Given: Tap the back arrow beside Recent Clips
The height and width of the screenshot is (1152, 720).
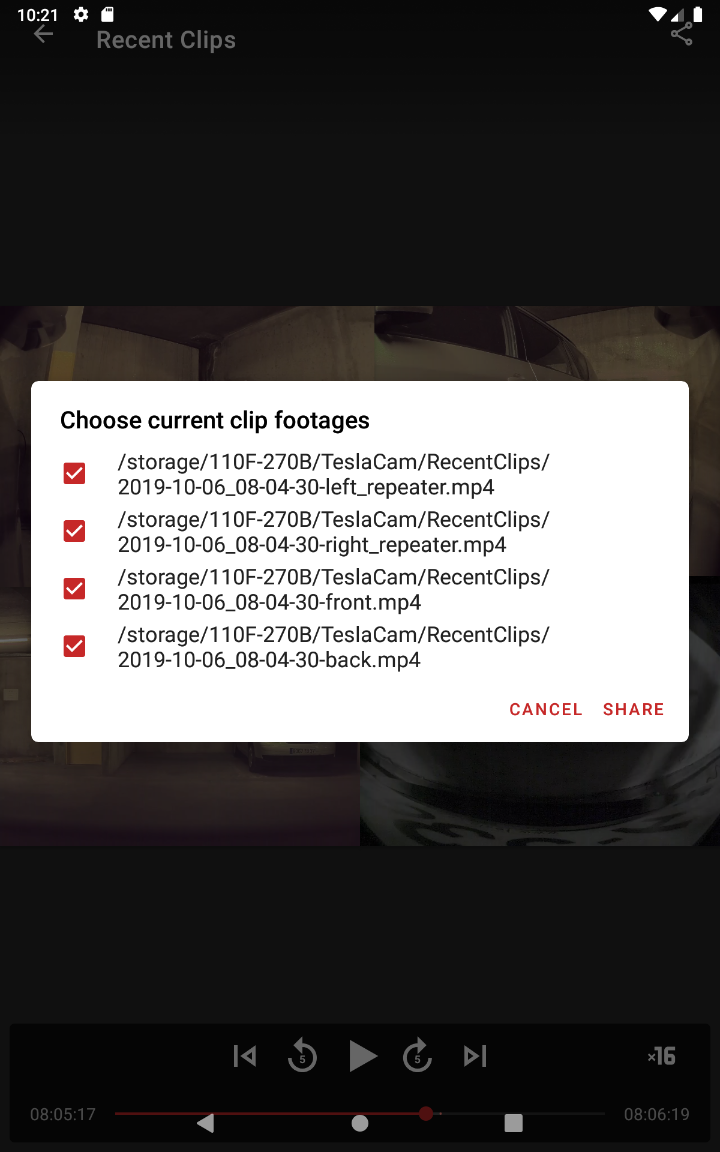Looking at the screenshot, I should click(x=43, y=34).
